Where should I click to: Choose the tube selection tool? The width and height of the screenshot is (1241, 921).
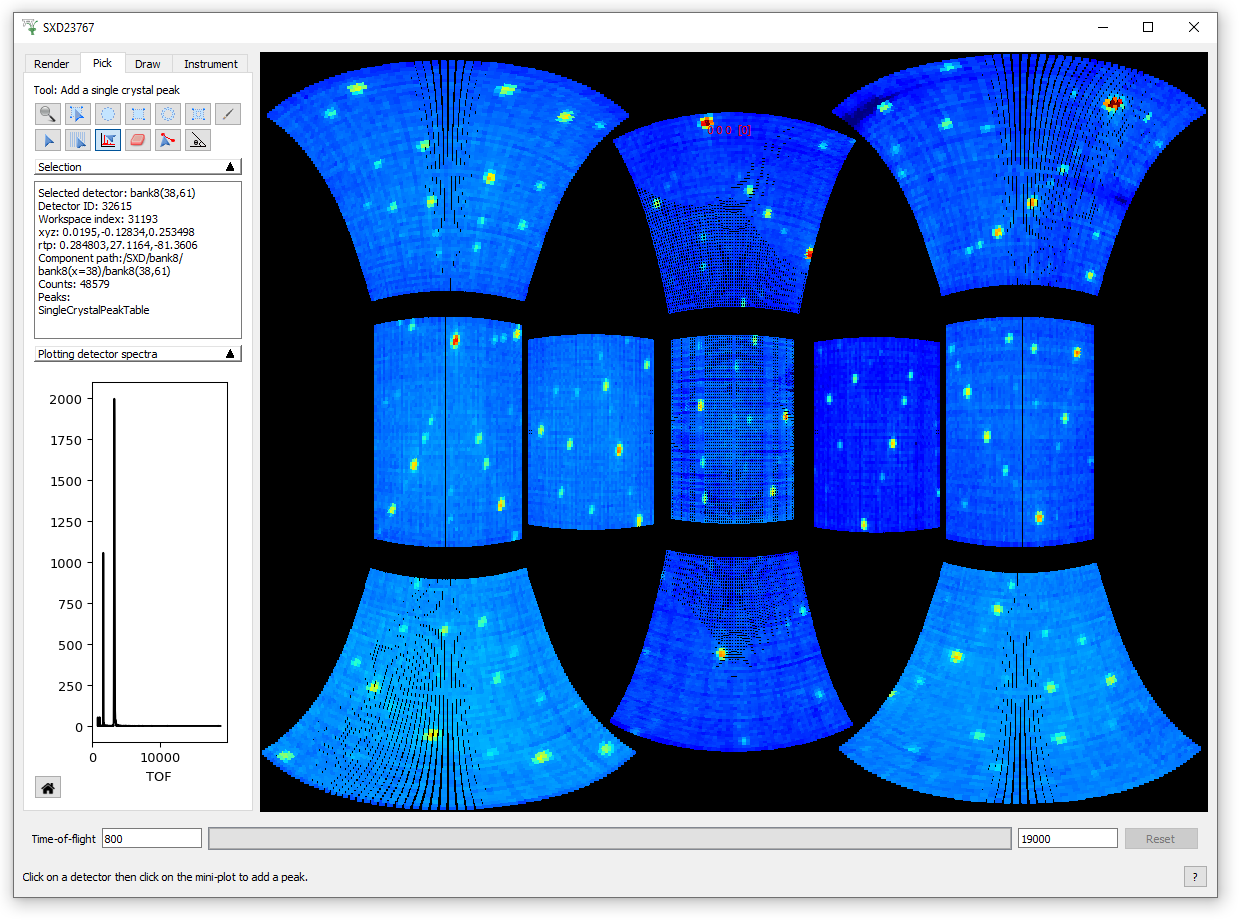(x=78, y=140)
